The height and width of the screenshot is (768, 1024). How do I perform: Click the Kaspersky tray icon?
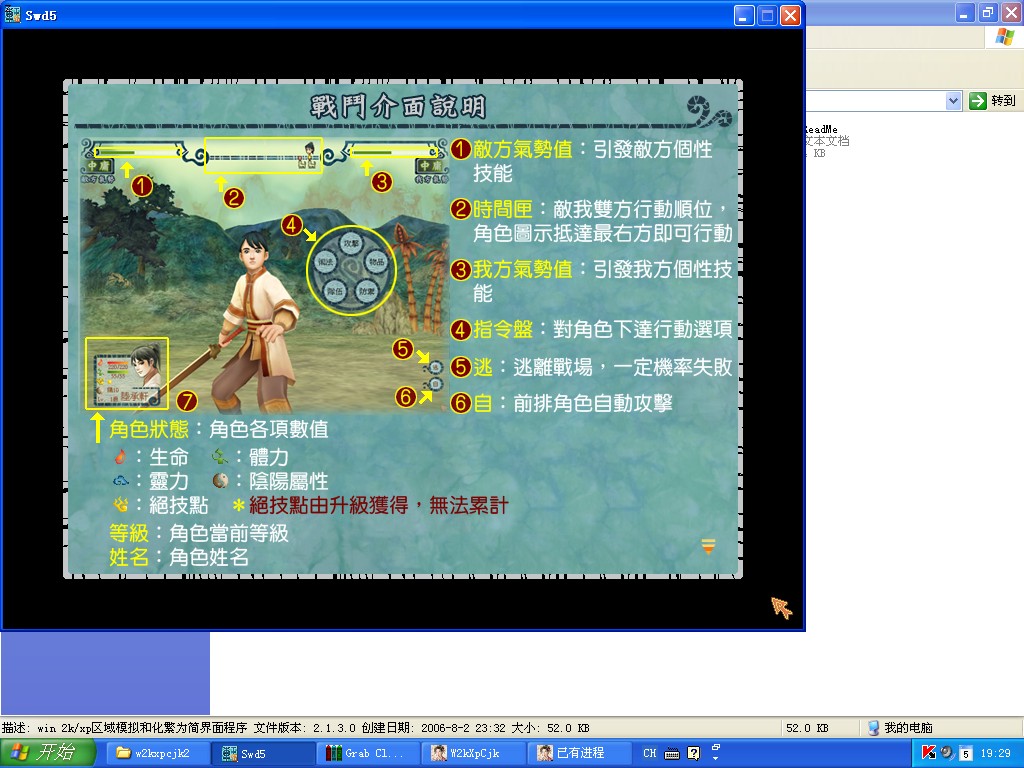point(928,753)
